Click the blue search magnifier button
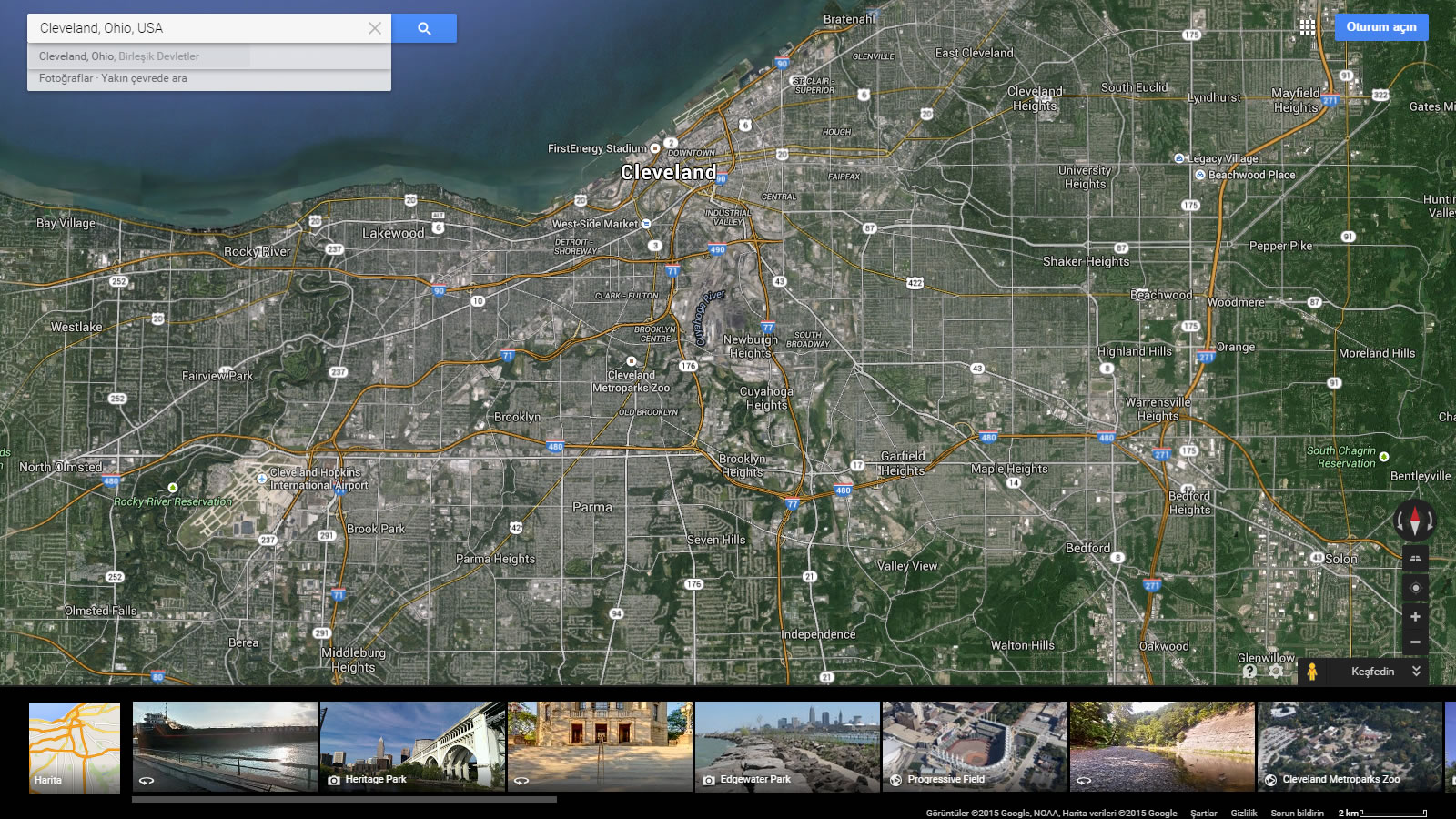Image resolution: width=1456 pixels, height=819 pixels. pos(424,28)
